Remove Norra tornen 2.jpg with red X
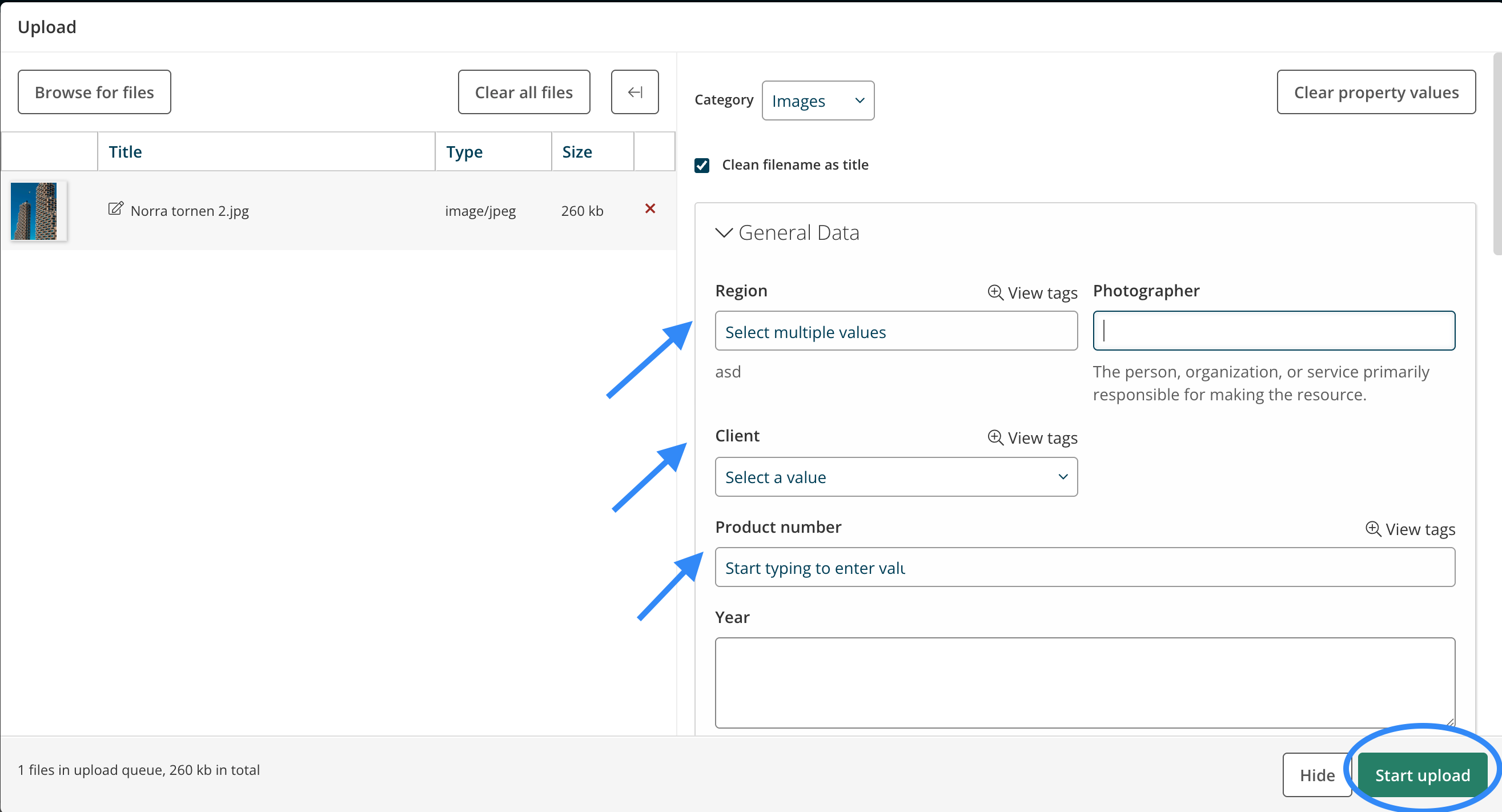This screenshot has width=1502, height=812. [650, 208]
